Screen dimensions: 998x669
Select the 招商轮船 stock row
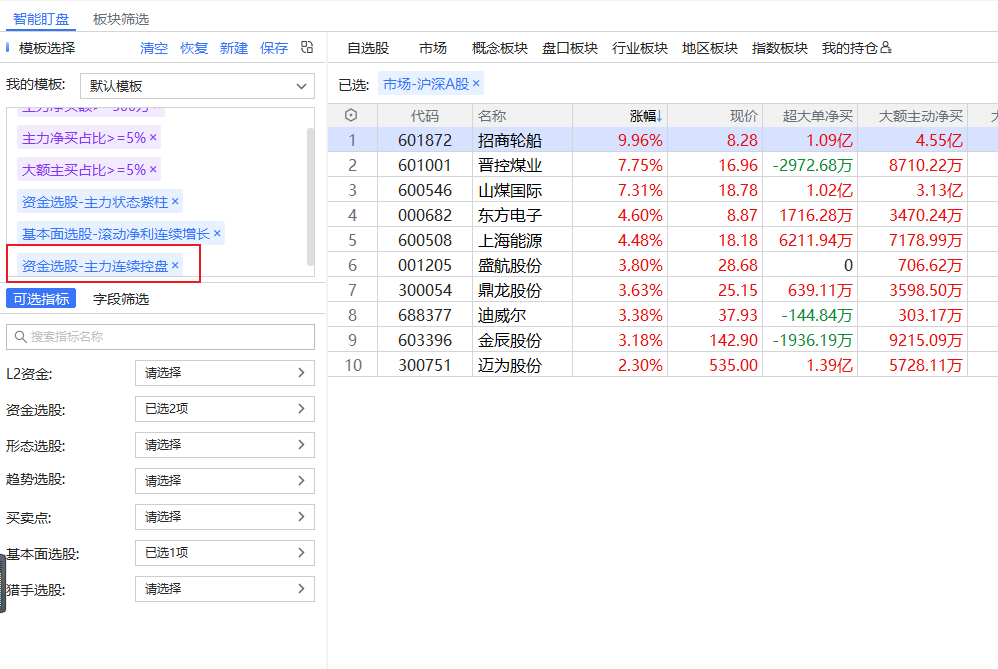click(x=663, y=140)
